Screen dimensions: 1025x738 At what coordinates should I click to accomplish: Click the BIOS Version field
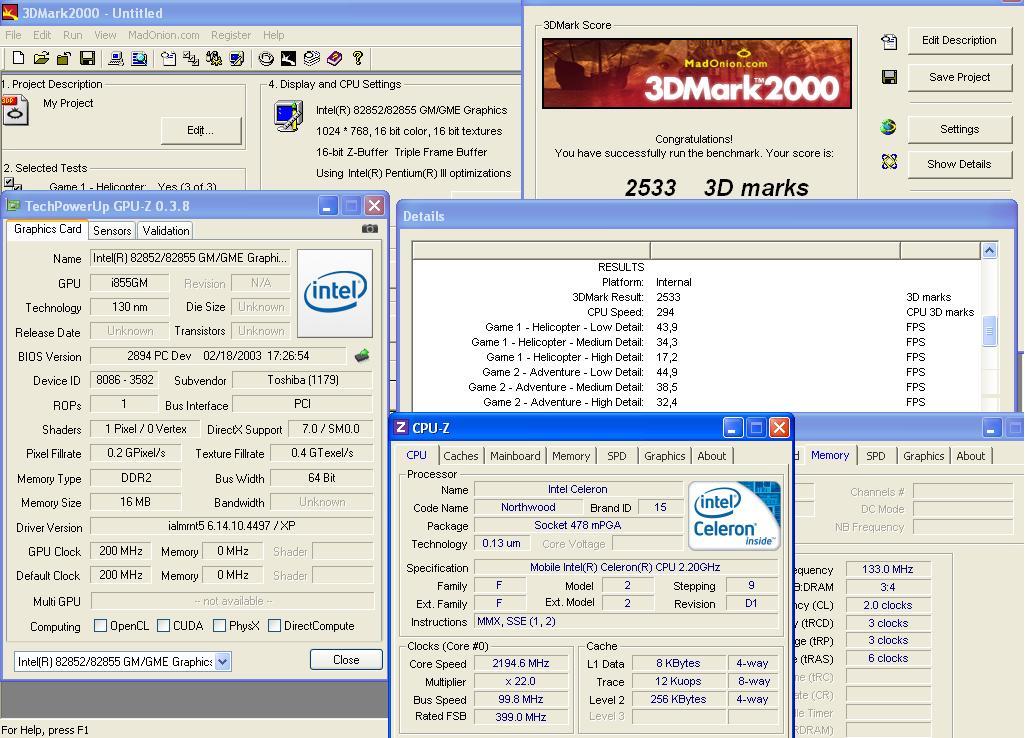pos(218,356)
